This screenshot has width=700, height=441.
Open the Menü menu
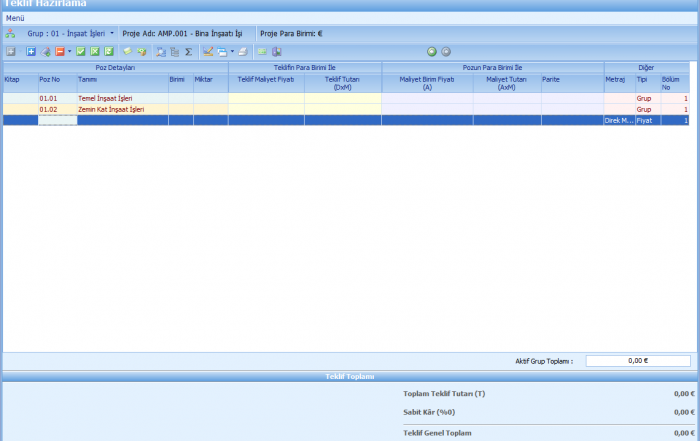[x=15, y=18]
